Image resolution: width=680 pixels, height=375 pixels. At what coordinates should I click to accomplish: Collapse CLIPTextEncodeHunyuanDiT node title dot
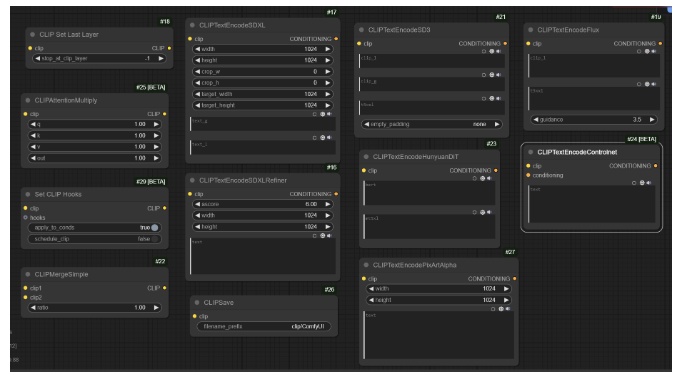366,157
